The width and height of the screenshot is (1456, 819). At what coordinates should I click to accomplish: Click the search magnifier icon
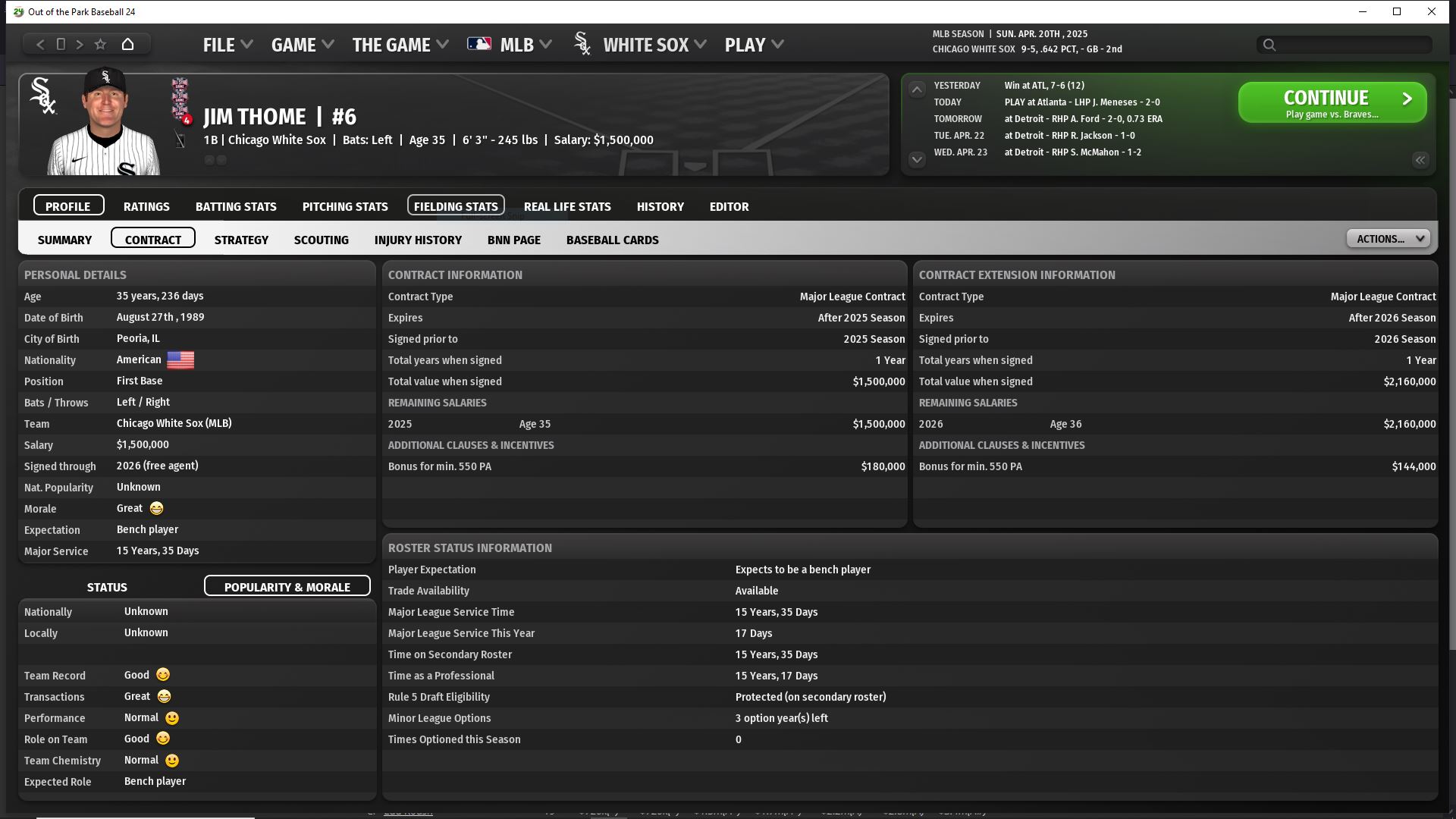[1269, 45]
